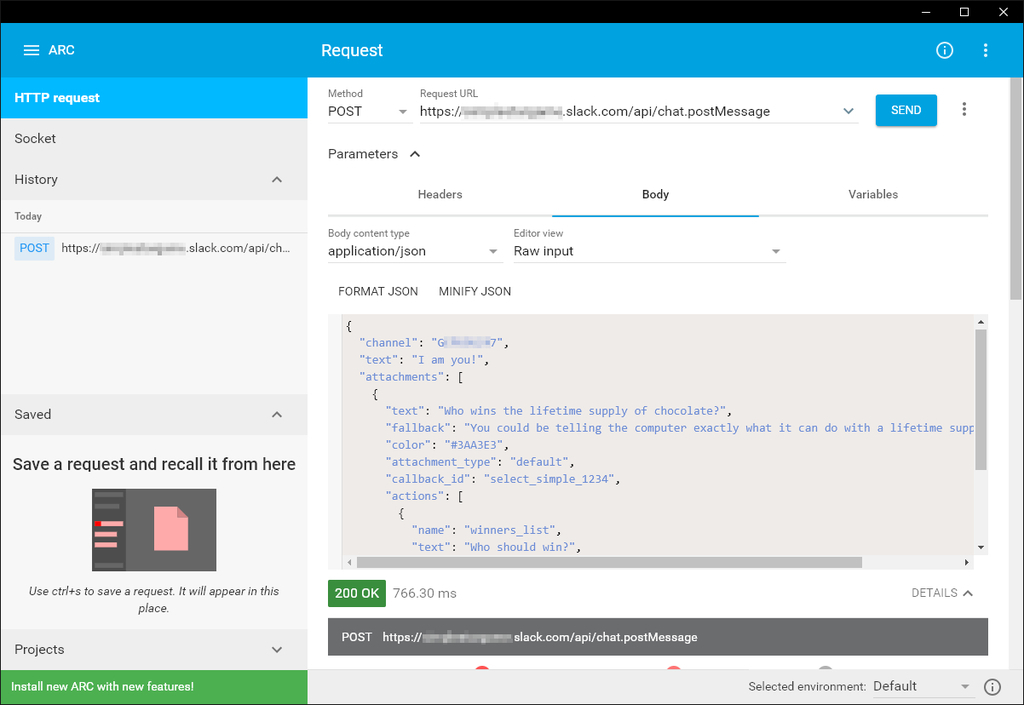Viewport: 1024px width, 705px height.
Task: Maximize the ARC window
Action: 964,12
